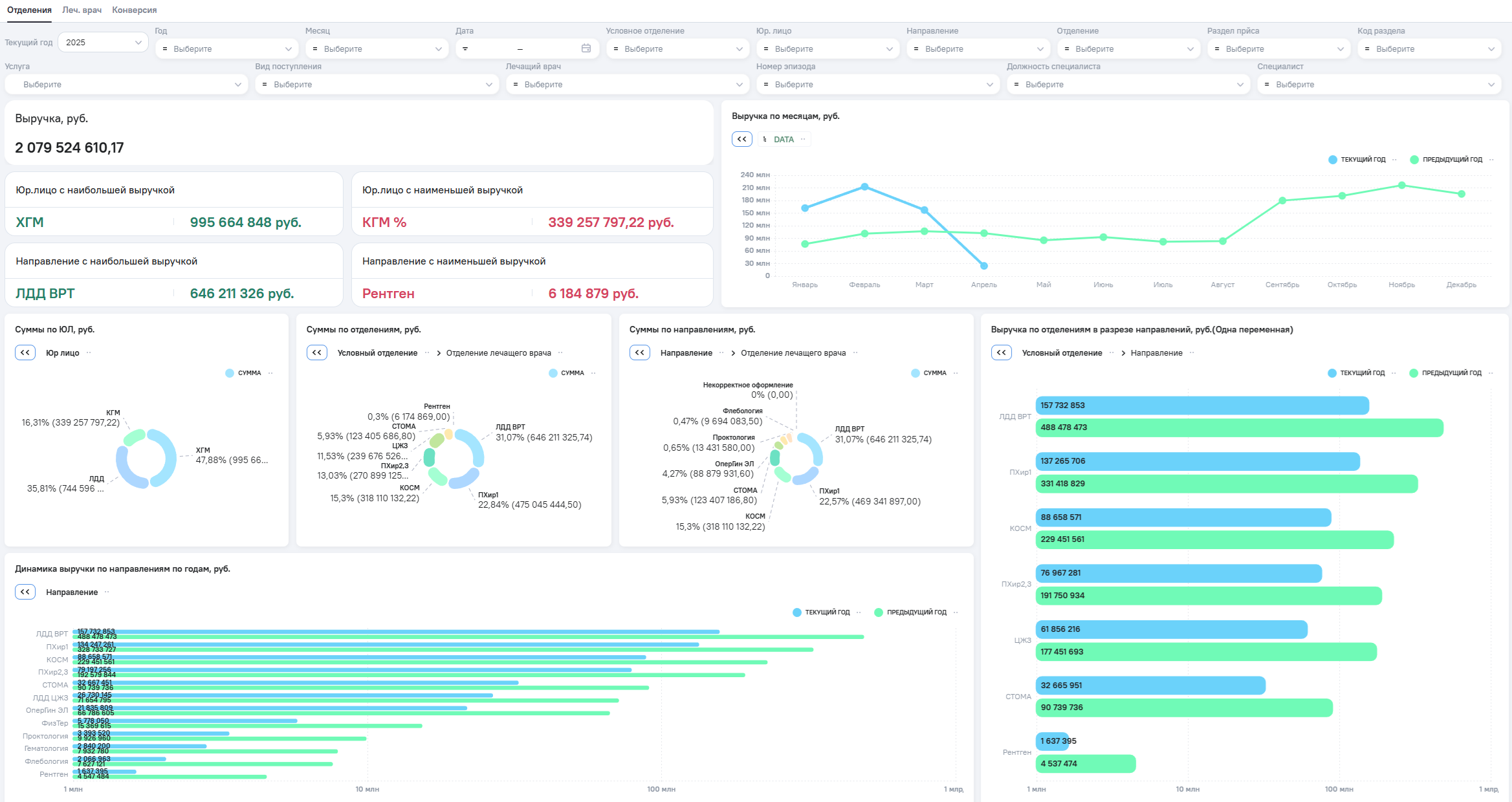Open the Лечащий врач filter dropdown

(626, 84)
